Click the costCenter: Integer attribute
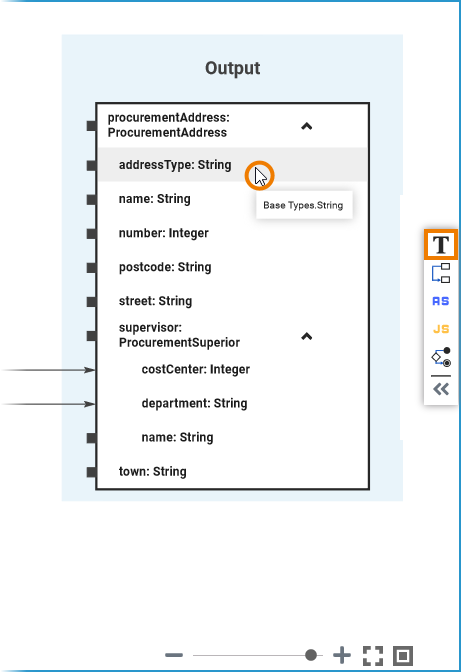Screen dimensions: 461x672 pos(196,369)
